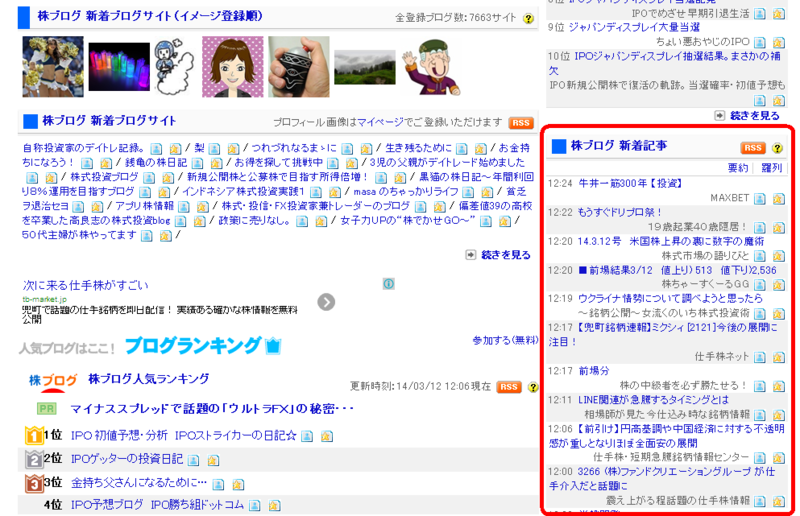Open profile icon beside IPO勝ち組ドットコム
Image resolution: width=800 pixels, height=516 pixels.
click(254, 506)
